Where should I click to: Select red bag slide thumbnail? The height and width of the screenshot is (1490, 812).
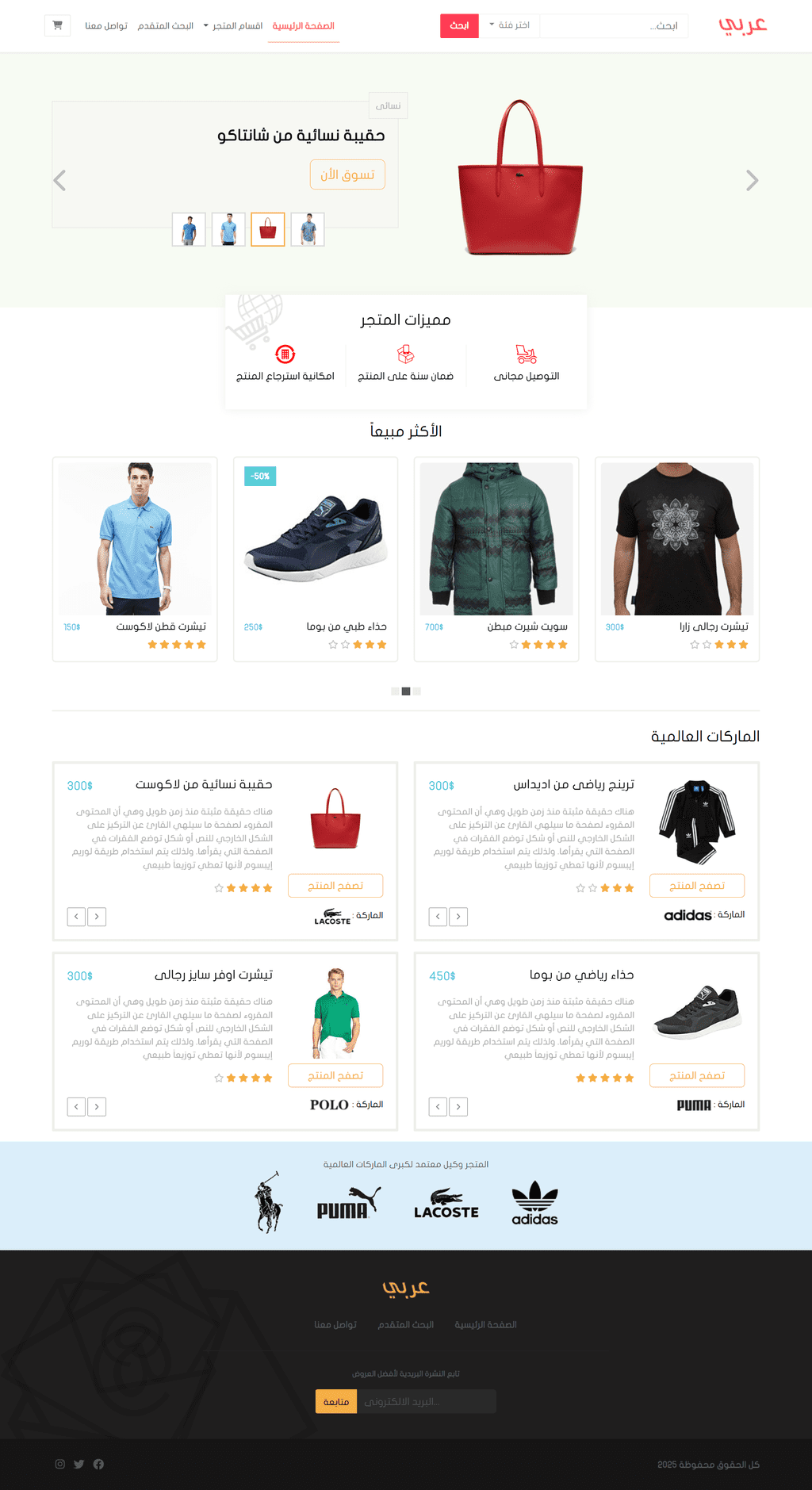click(268, 229)
